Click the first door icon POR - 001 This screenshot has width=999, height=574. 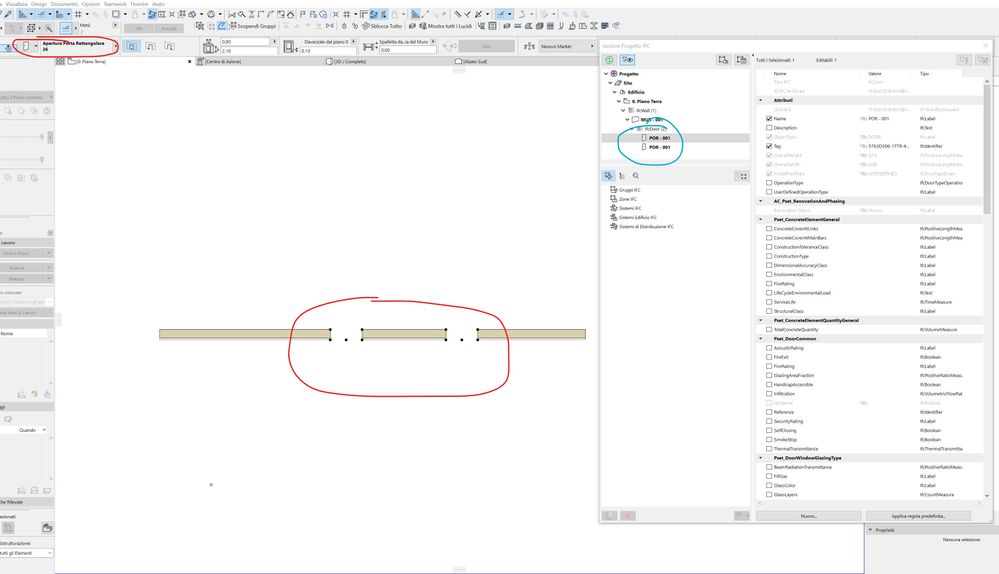coord(644,138)
